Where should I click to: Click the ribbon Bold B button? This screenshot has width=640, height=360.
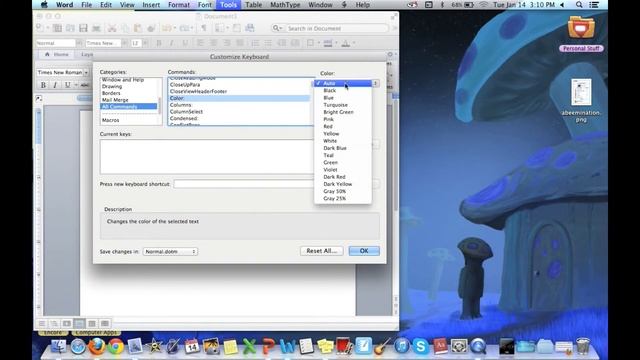[43, 85]
